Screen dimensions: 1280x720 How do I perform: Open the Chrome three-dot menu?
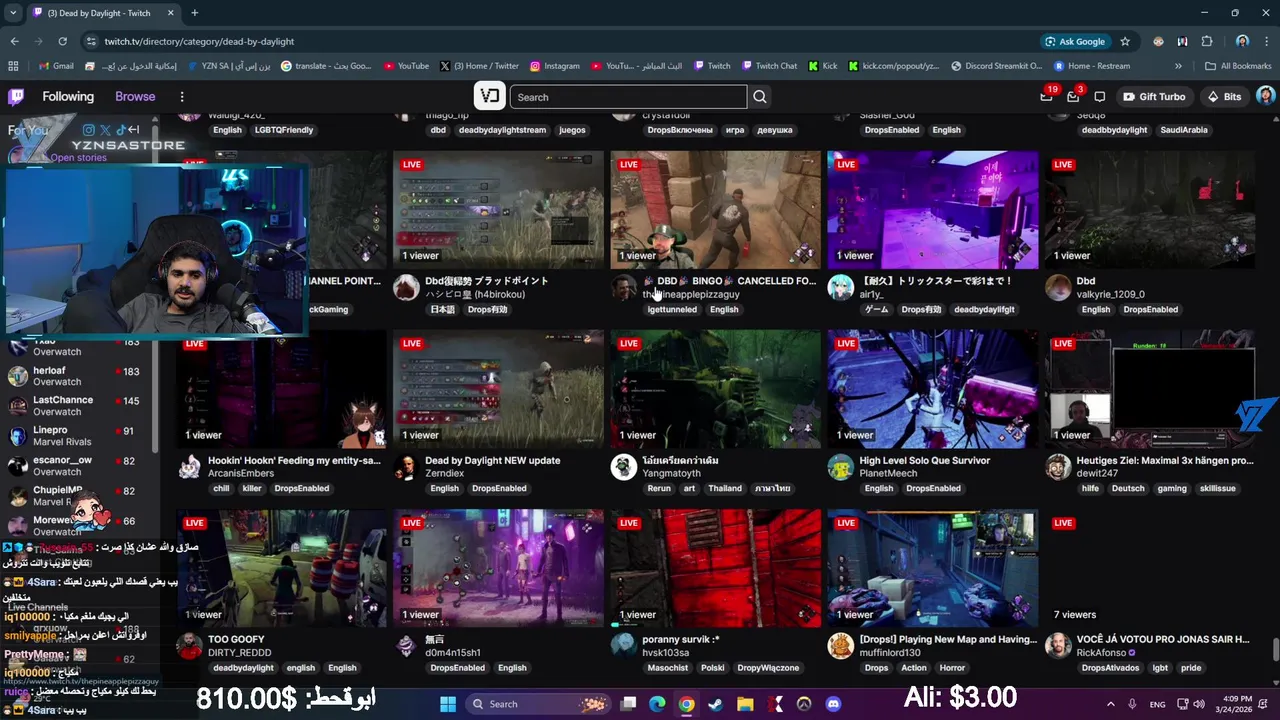click(1266, 41)
